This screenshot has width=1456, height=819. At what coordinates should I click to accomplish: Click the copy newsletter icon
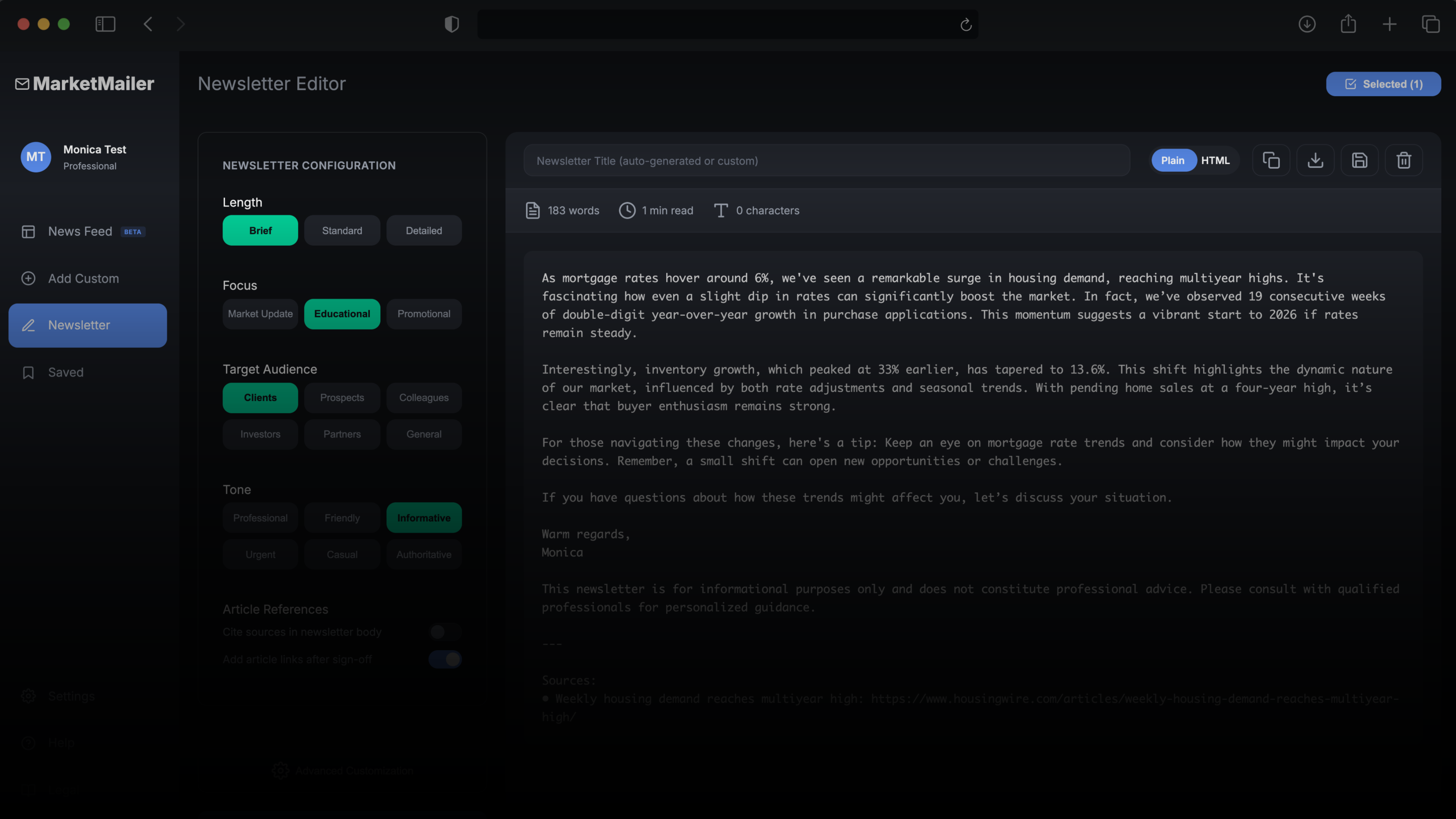1271,160
